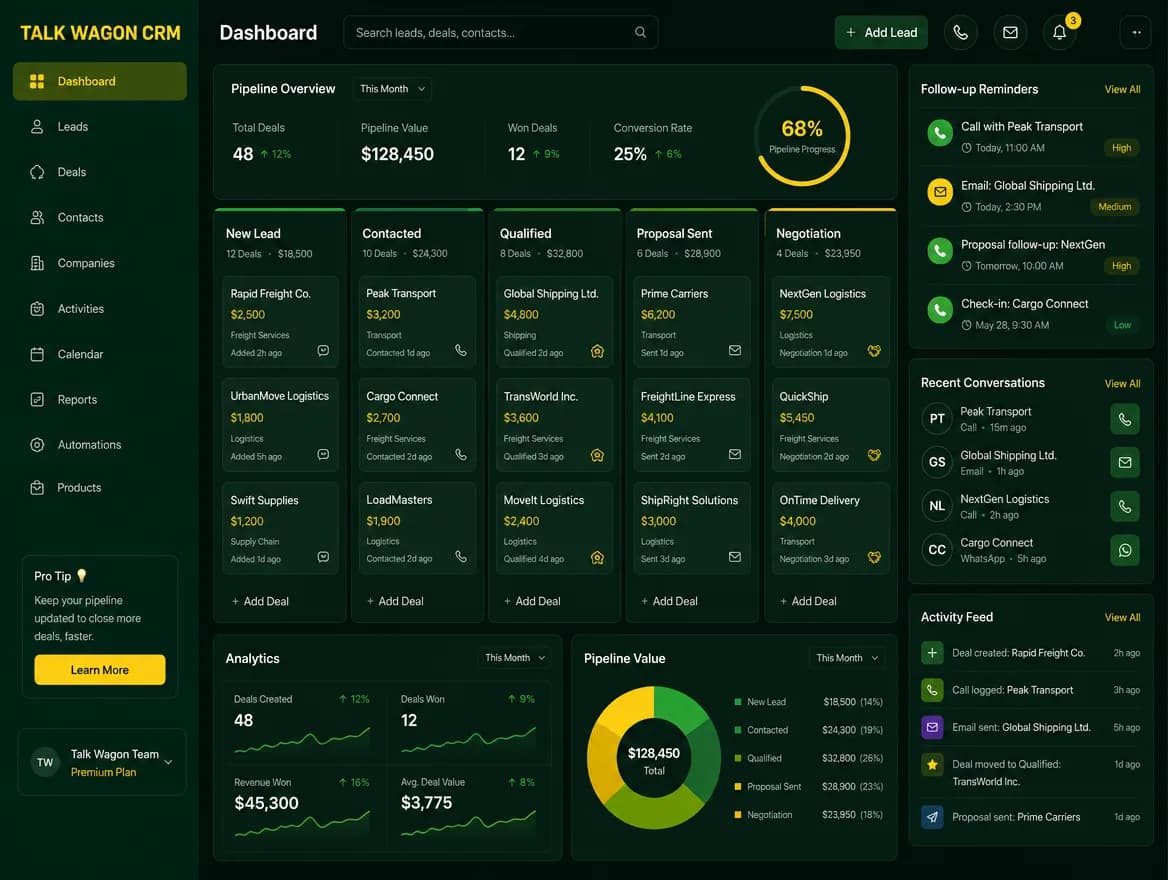Click handshake icon on NextGen Logistics card
The image size is (1168, 880).
pyautogui.click(x=875, y=351)
